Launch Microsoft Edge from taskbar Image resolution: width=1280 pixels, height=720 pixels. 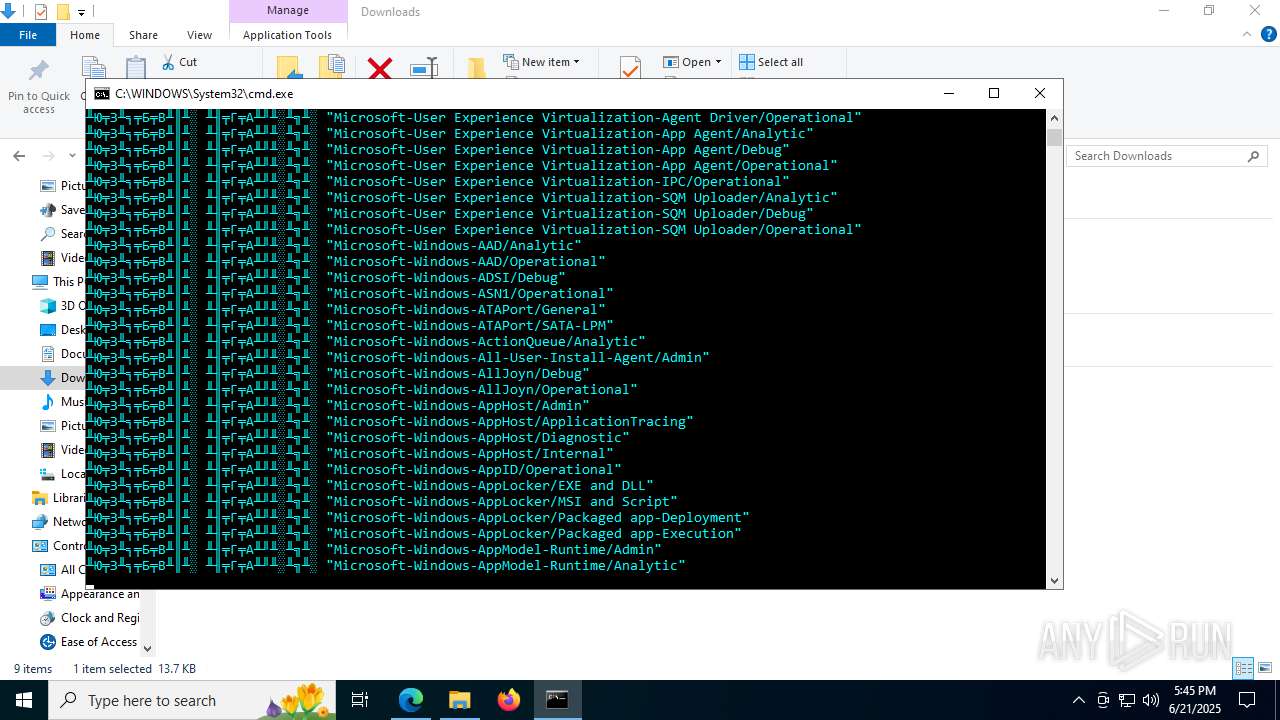click(411, 700)
